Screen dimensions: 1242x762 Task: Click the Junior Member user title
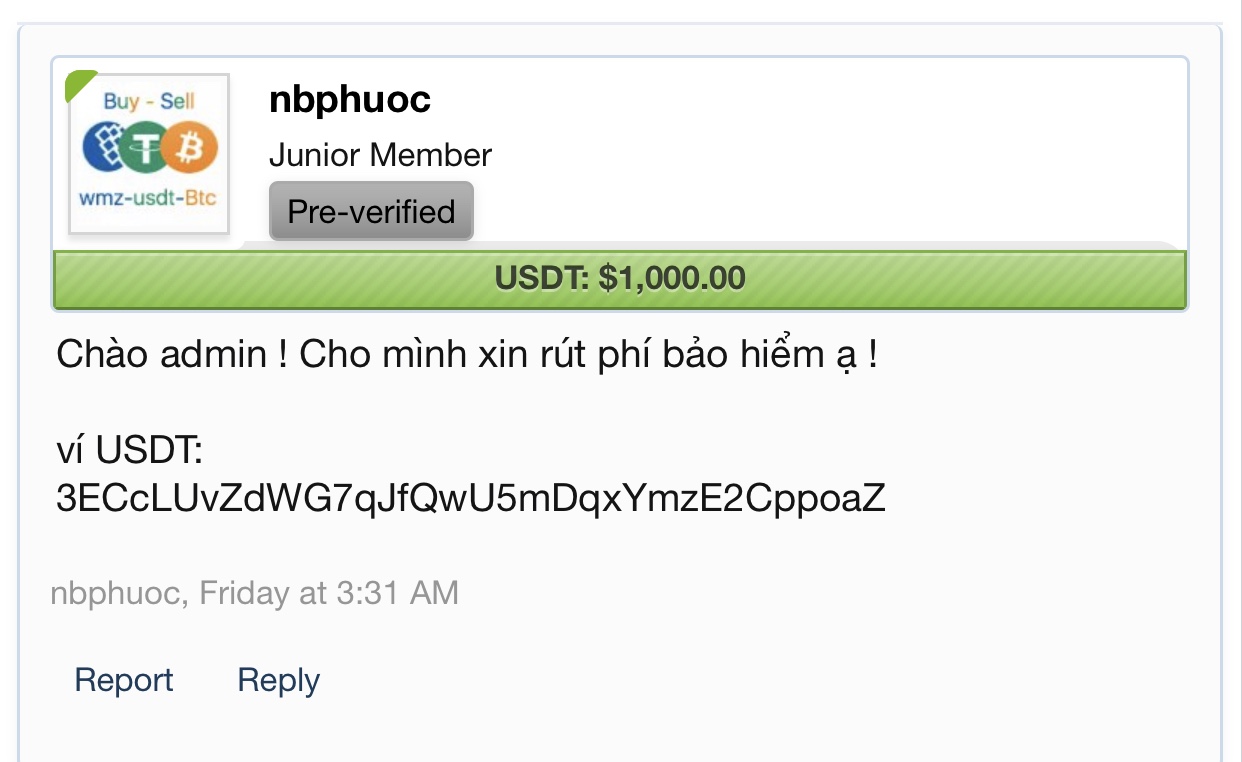(x=380, y=155)
